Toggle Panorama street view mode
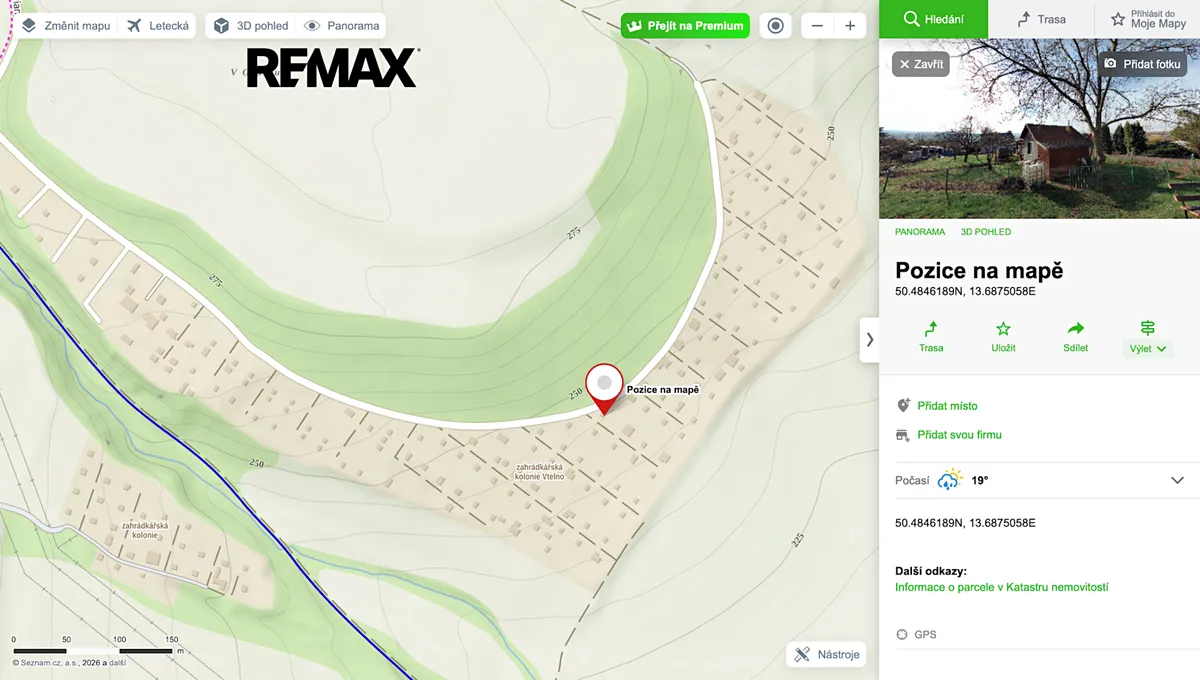Screen dimensions: 1200x680 click(x=341, y=26)
